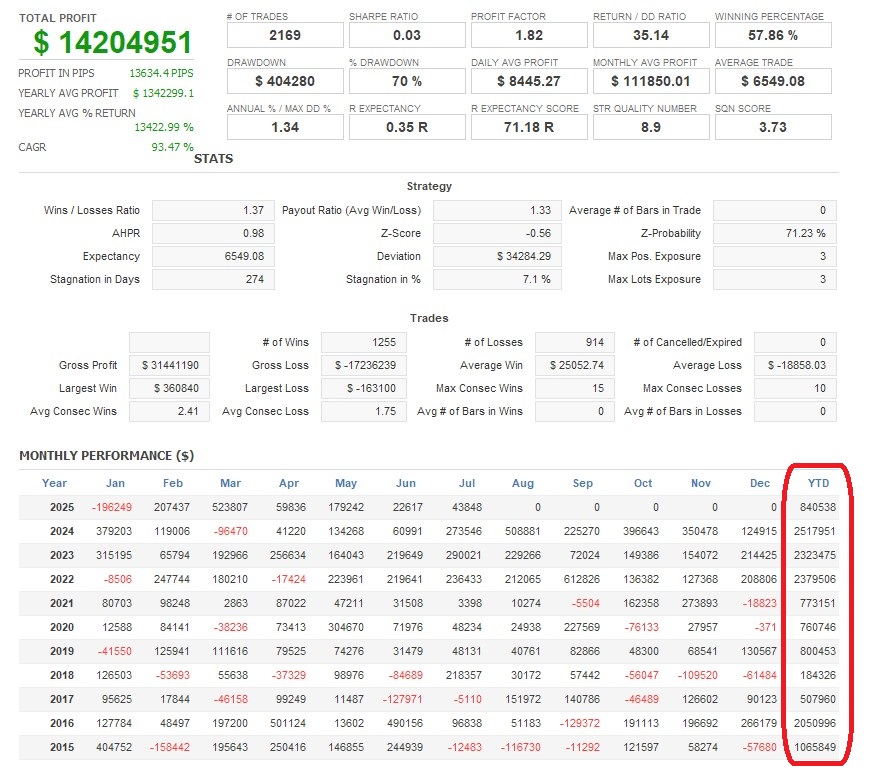The height and width of the screenshot is (776, 877).
Task: Select Annual % / Max DD % value 1.34
Action: click(285, 127)
